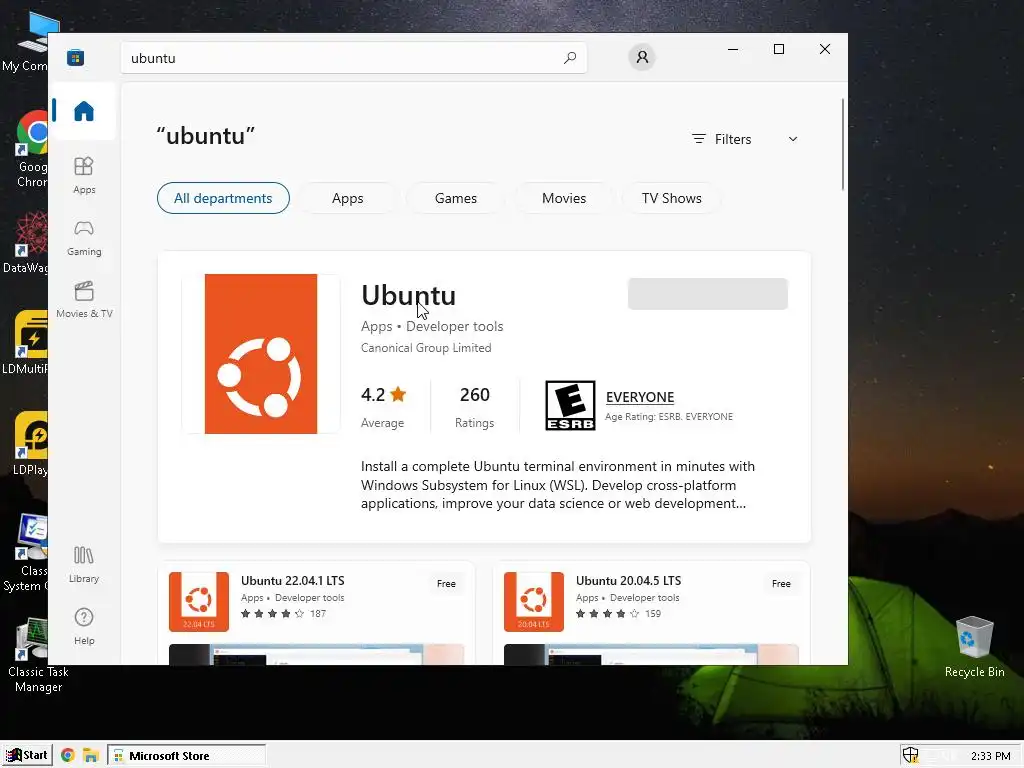Open Library in Store sidebar
1024x768 pixels.
point(84,564)
